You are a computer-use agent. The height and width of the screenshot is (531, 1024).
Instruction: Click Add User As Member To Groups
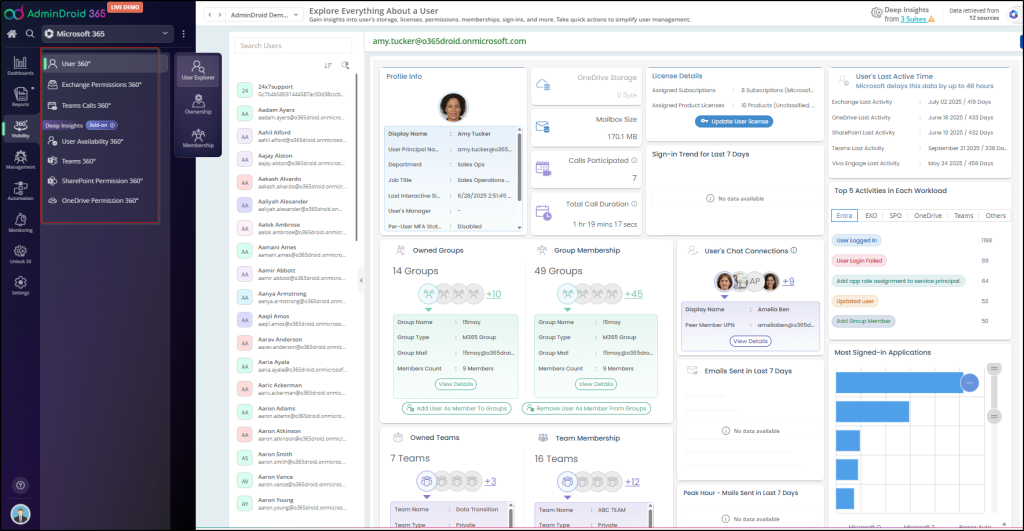pyautogui.click(x=456, y=408)
